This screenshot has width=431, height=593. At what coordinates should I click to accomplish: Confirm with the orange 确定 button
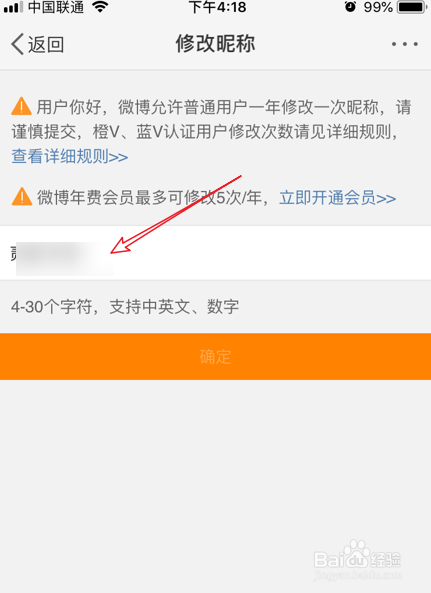coord(216,357)
